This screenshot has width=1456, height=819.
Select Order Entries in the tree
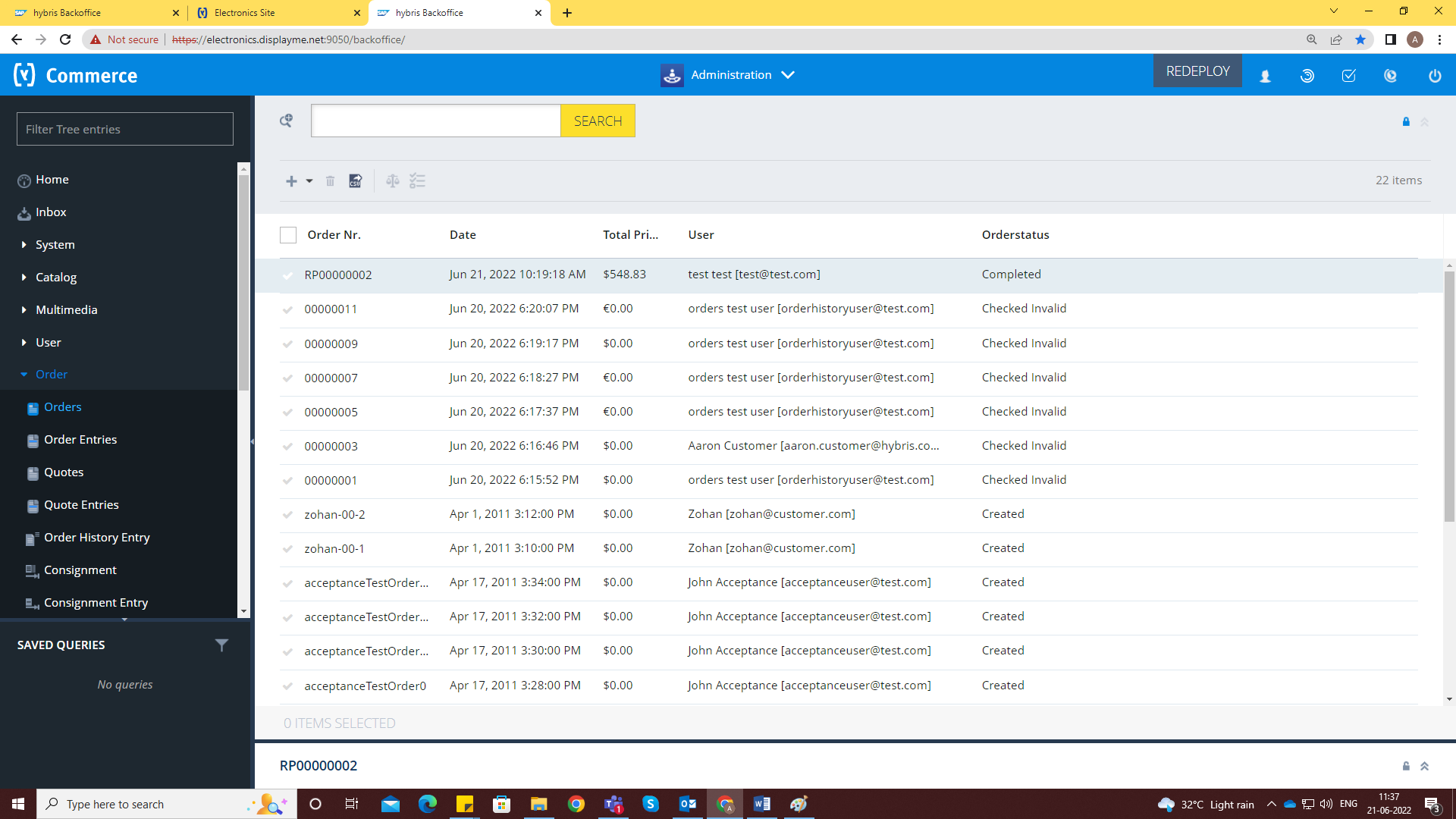[80, 440]
